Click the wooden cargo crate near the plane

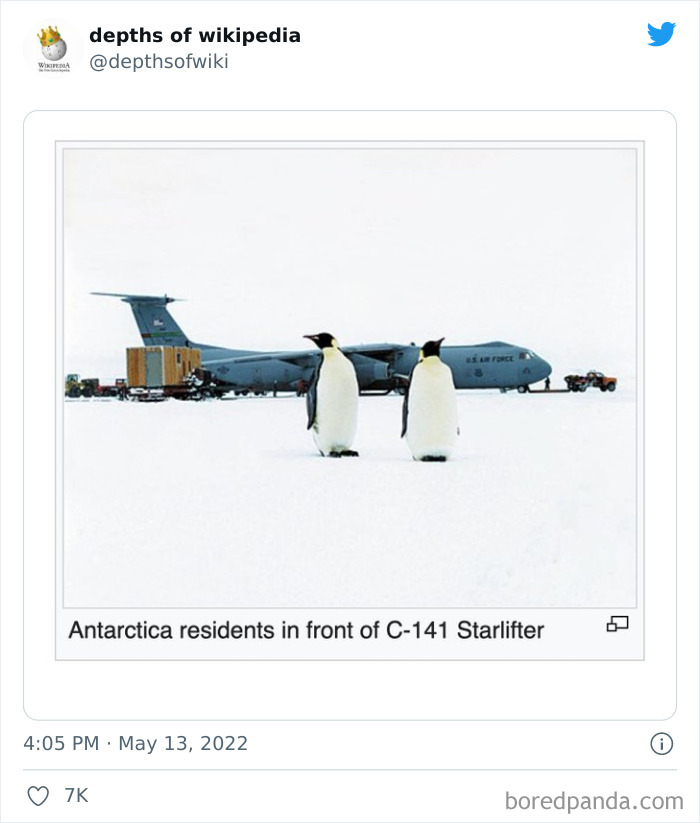point(162,366)
